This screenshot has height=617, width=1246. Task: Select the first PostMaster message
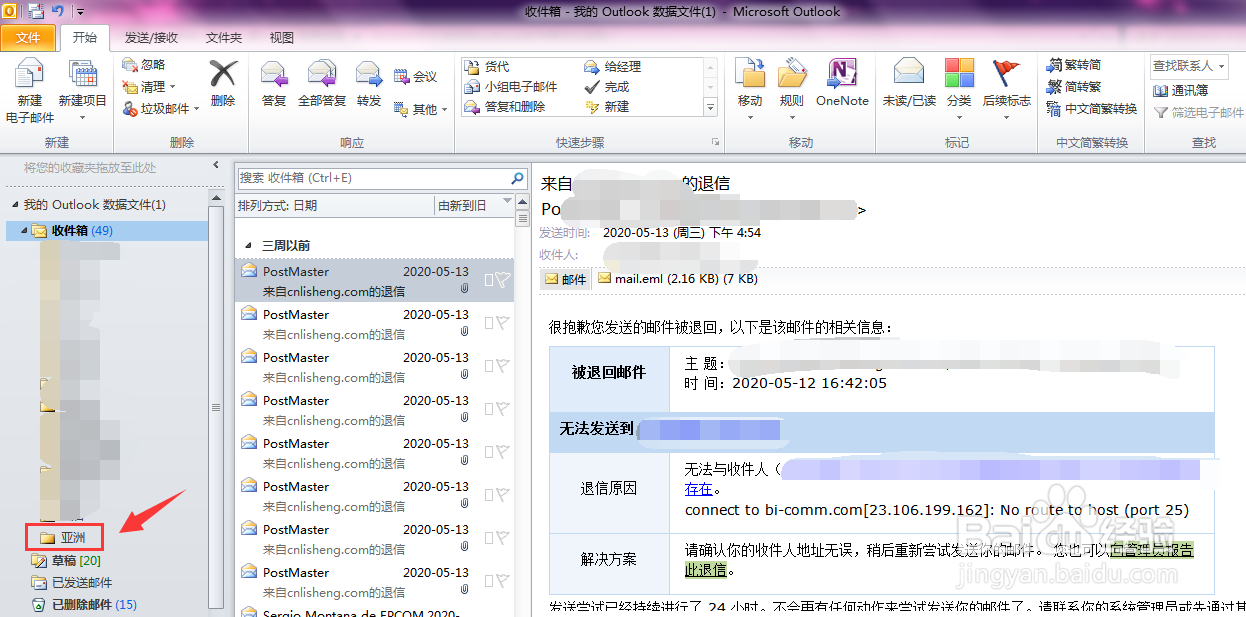[374, 281]
